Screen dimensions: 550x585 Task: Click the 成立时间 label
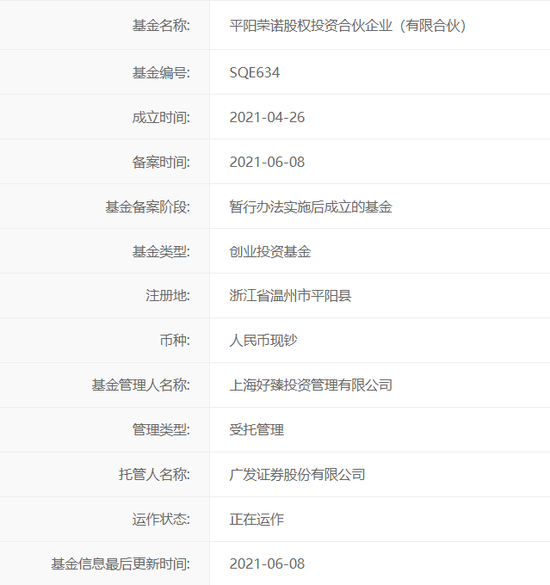(x=161, y=117)
